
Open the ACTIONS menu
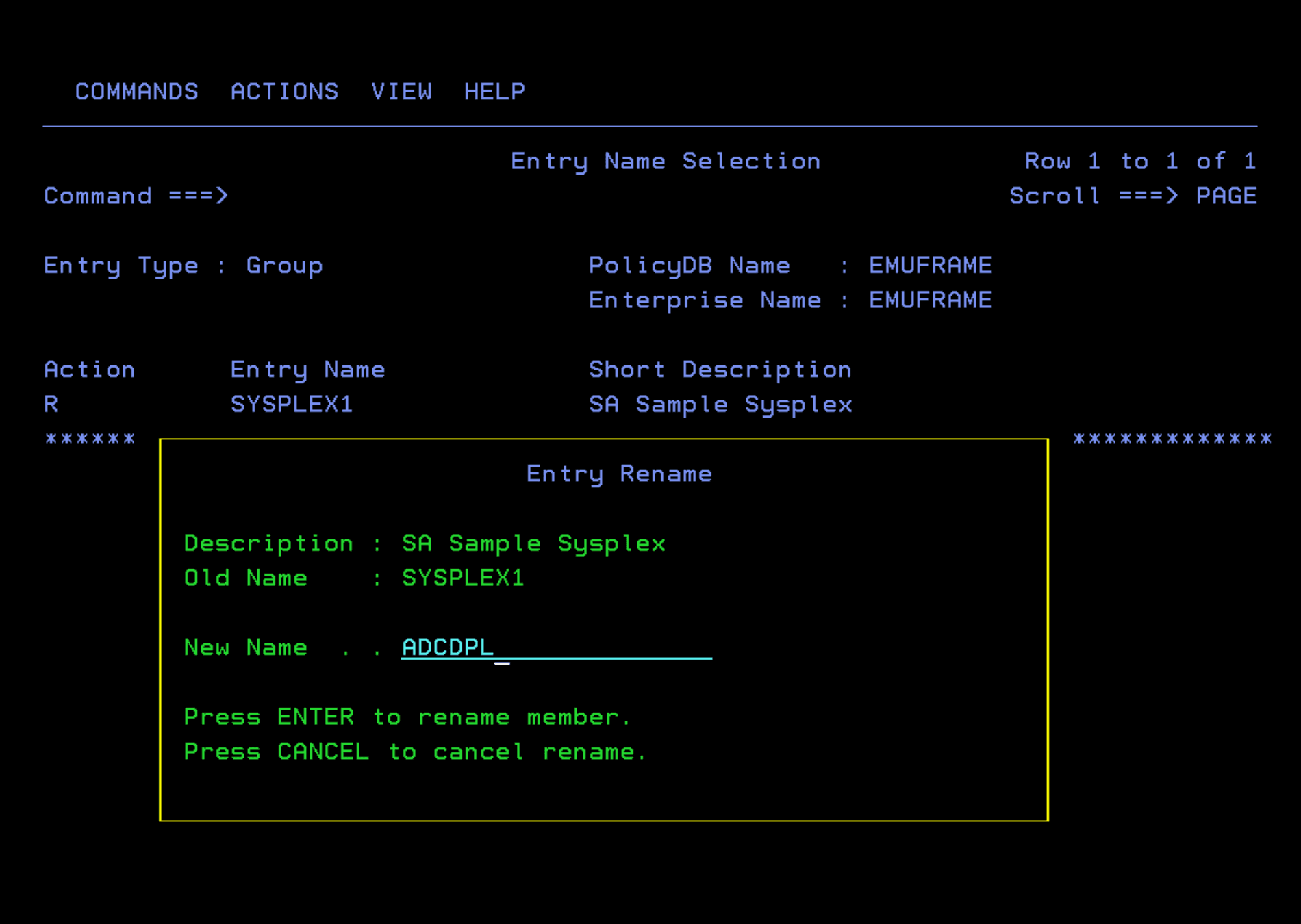[285, 91]
